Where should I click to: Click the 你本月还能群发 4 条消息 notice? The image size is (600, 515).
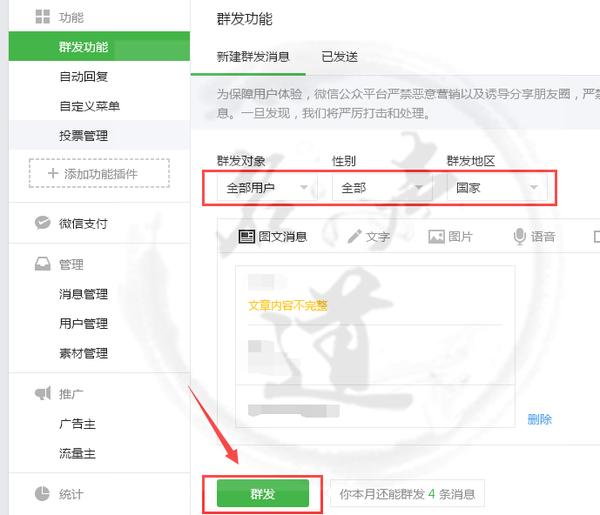pos(407,494)
